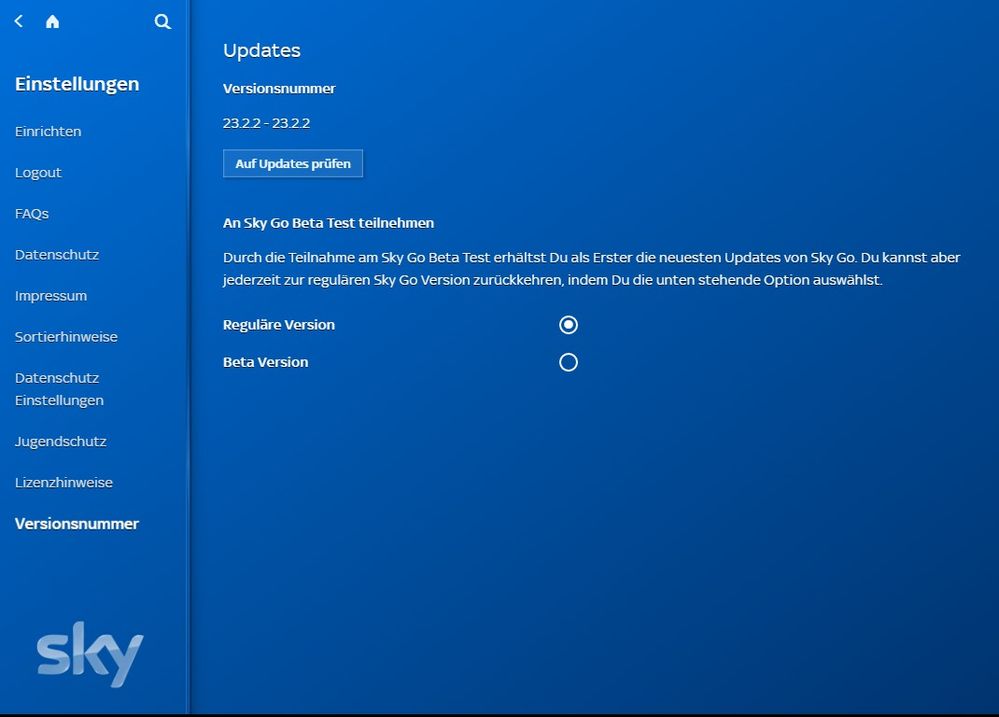Check for updates with Auf Updates prüfen
The image size is (999, 717).
pyautogui.click(x=293, y=164)
